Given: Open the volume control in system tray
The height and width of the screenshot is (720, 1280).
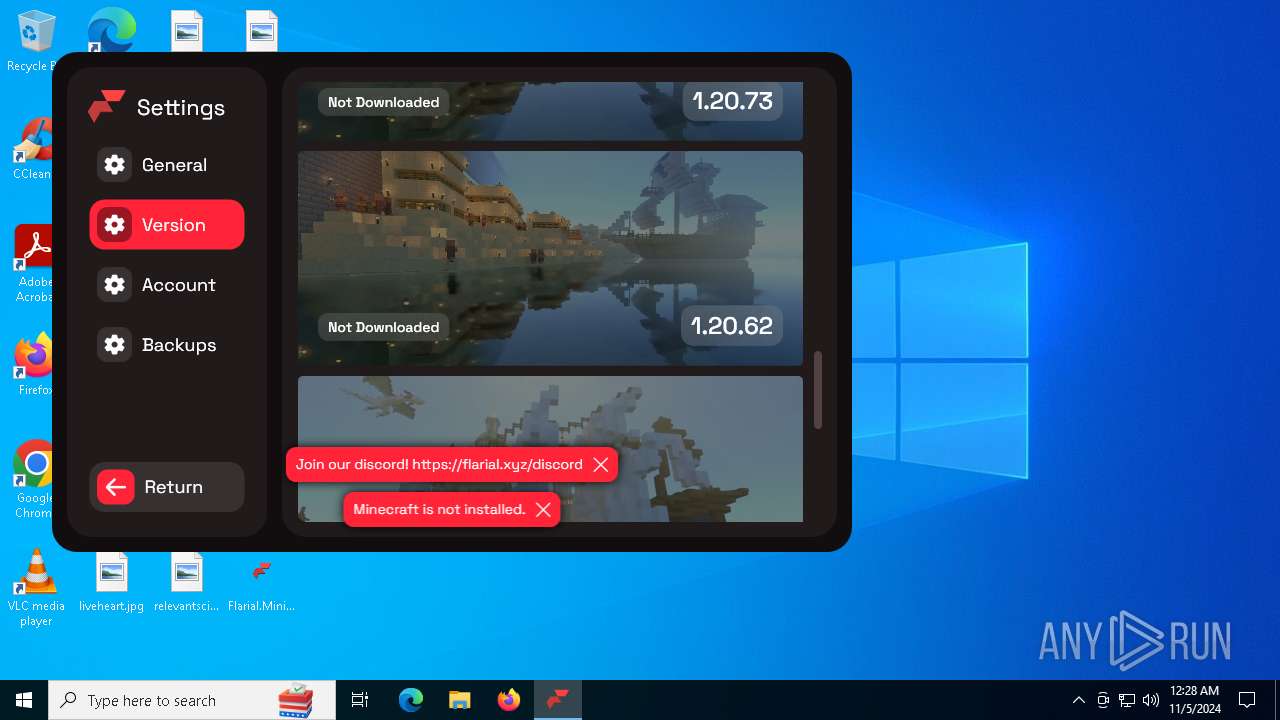Looking at the screenshot, I should coord(1151,700).
